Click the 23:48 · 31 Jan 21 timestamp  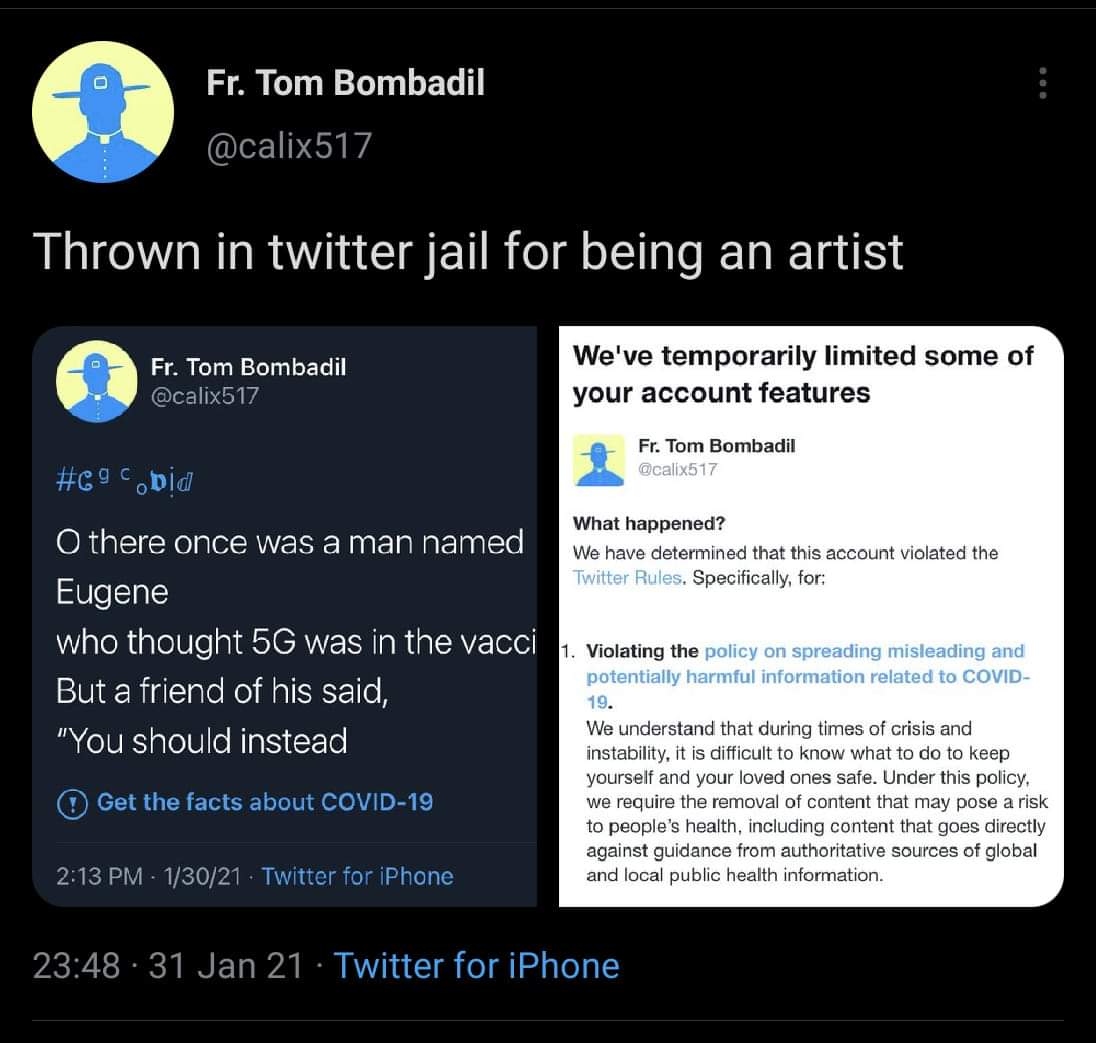[x=168, y=966]
